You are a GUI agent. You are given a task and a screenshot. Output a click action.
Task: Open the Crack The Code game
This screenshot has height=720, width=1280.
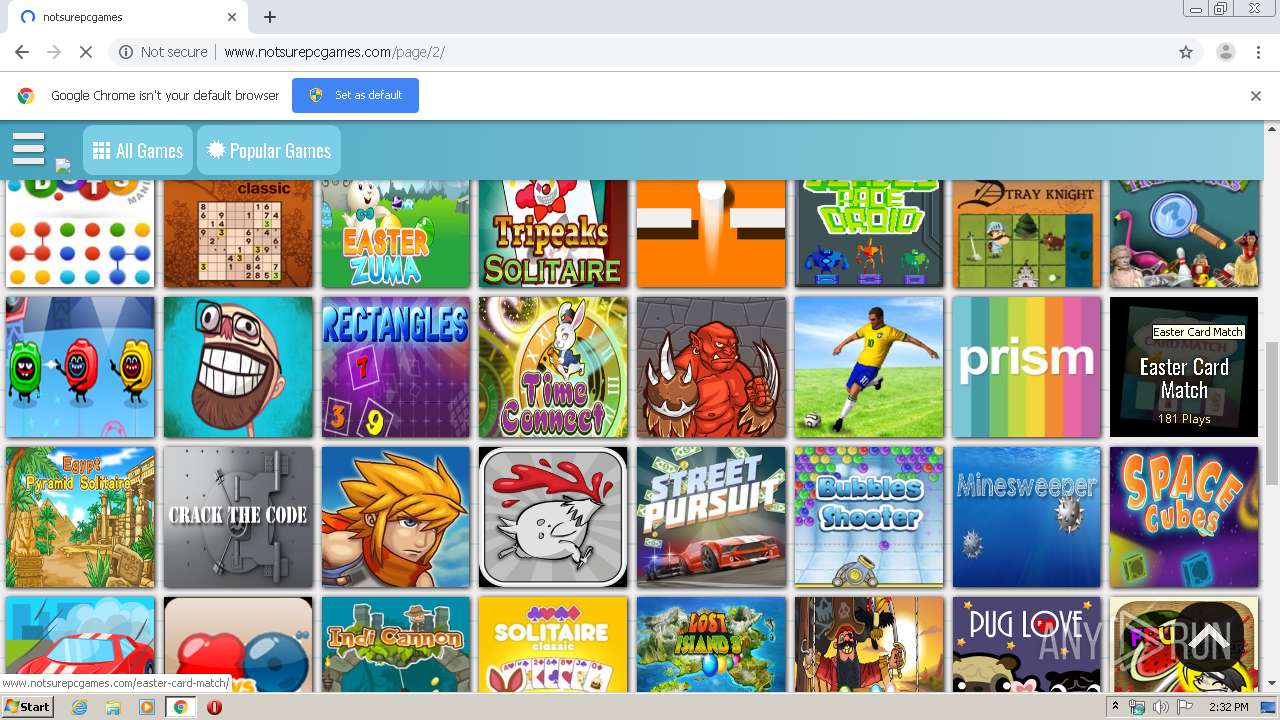pyautogui.click(x=238, y=517)
